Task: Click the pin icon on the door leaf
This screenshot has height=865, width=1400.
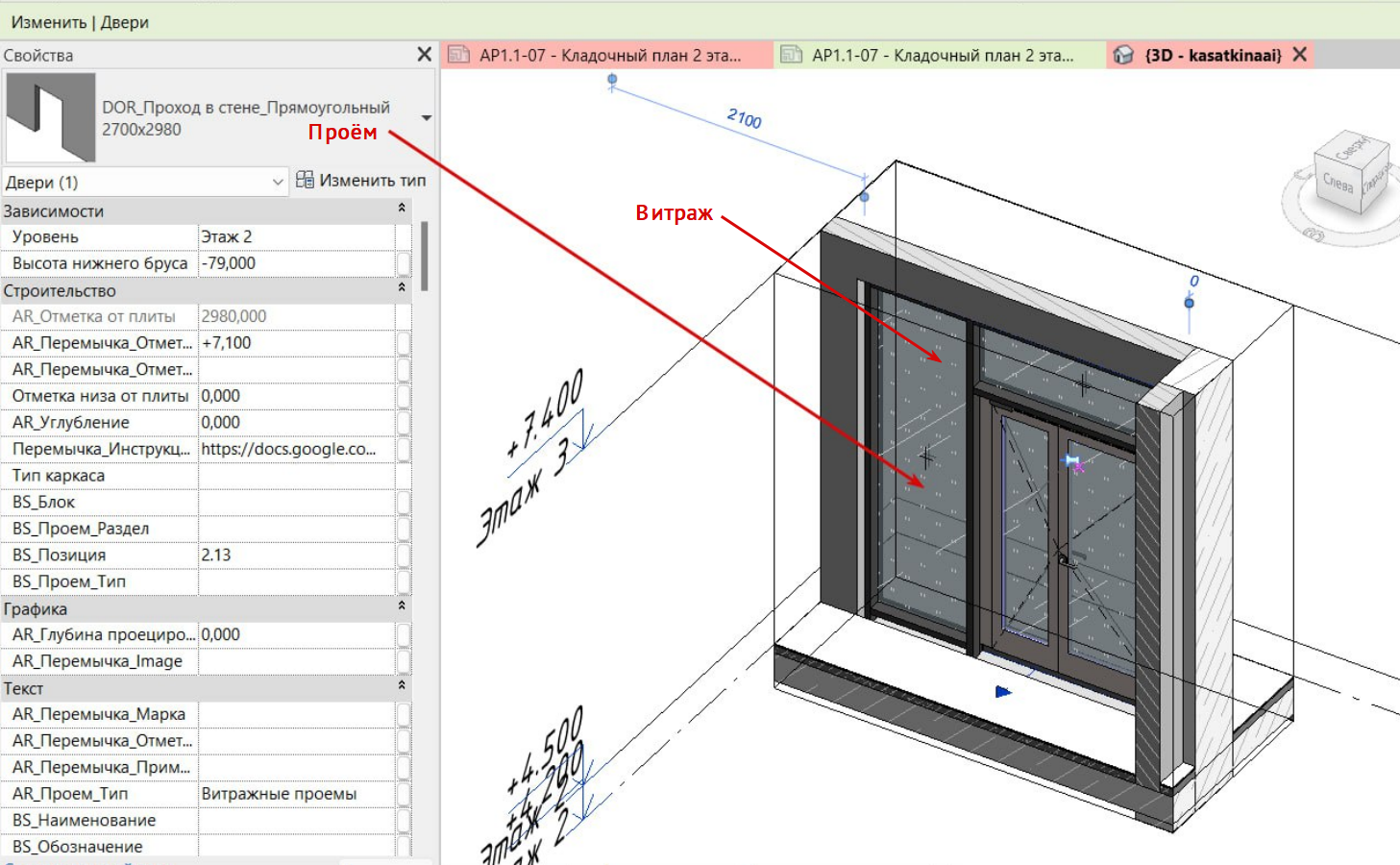Action: [1071, 462]
